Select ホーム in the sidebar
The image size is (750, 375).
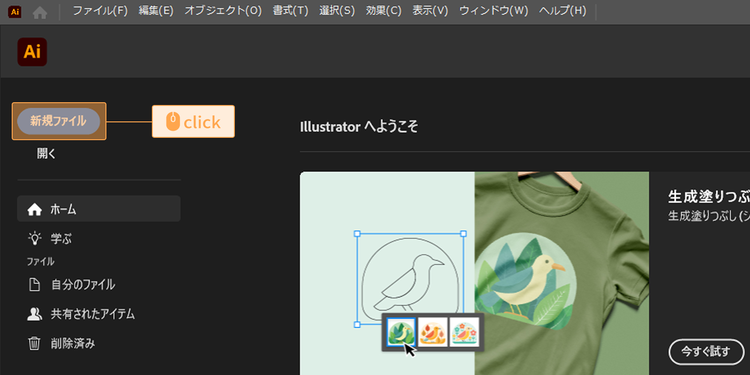click(x=99, y=209)
